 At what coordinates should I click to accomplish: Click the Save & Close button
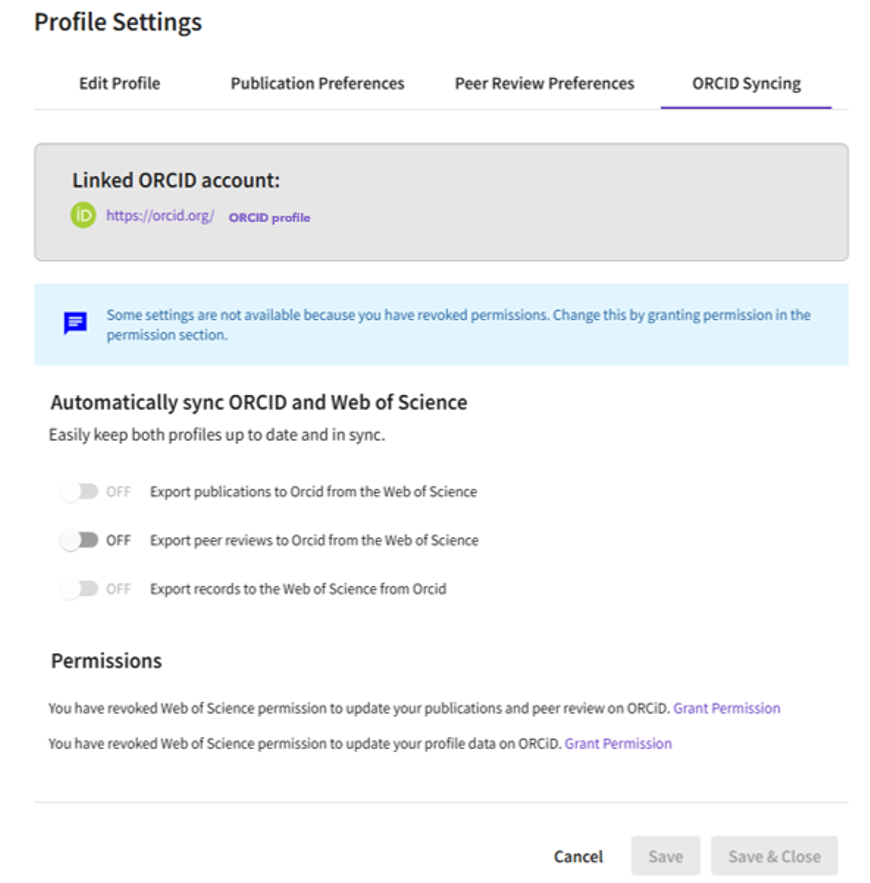pyautogui.click(x=774, y=856)
